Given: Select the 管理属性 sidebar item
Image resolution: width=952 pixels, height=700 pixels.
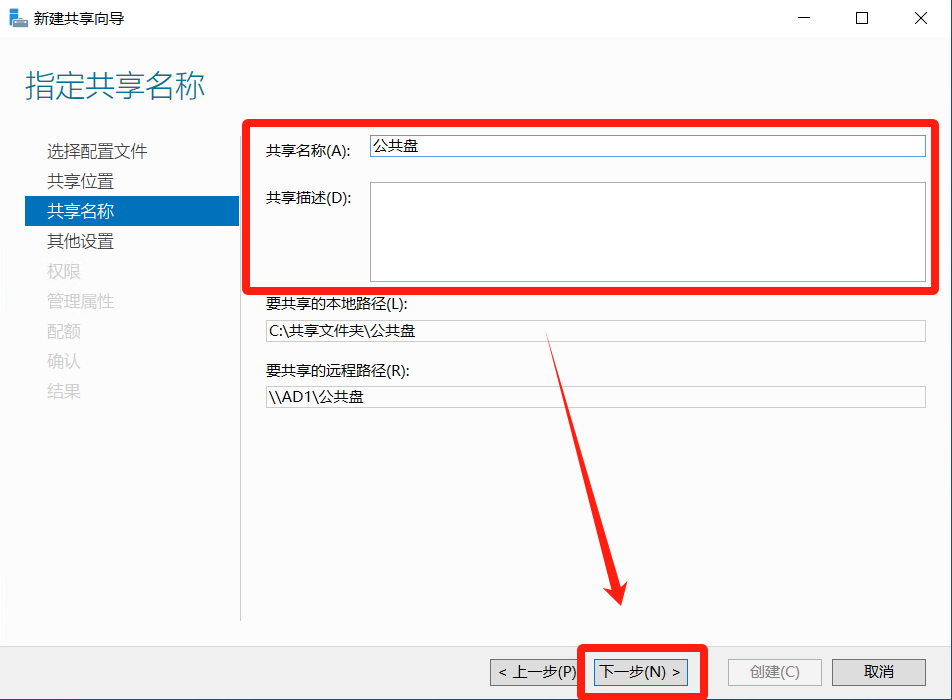Looking at the screenshot, I should 80,302.
